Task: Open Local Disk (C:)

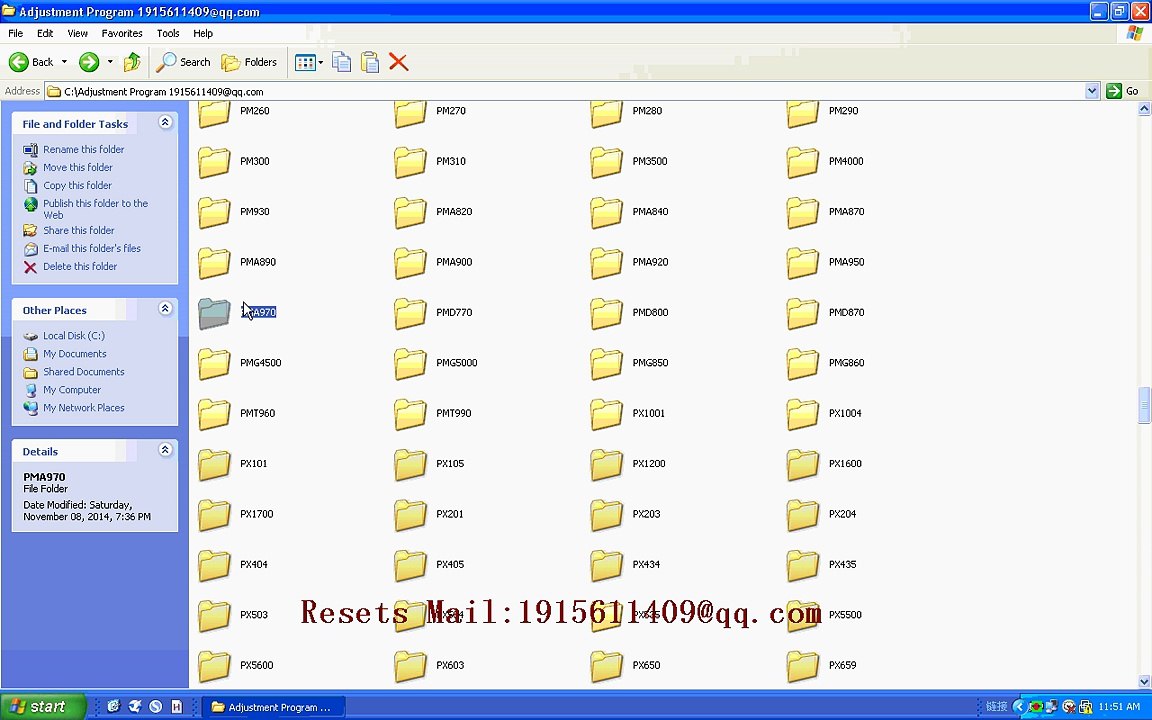Action: tap(73, 336)
